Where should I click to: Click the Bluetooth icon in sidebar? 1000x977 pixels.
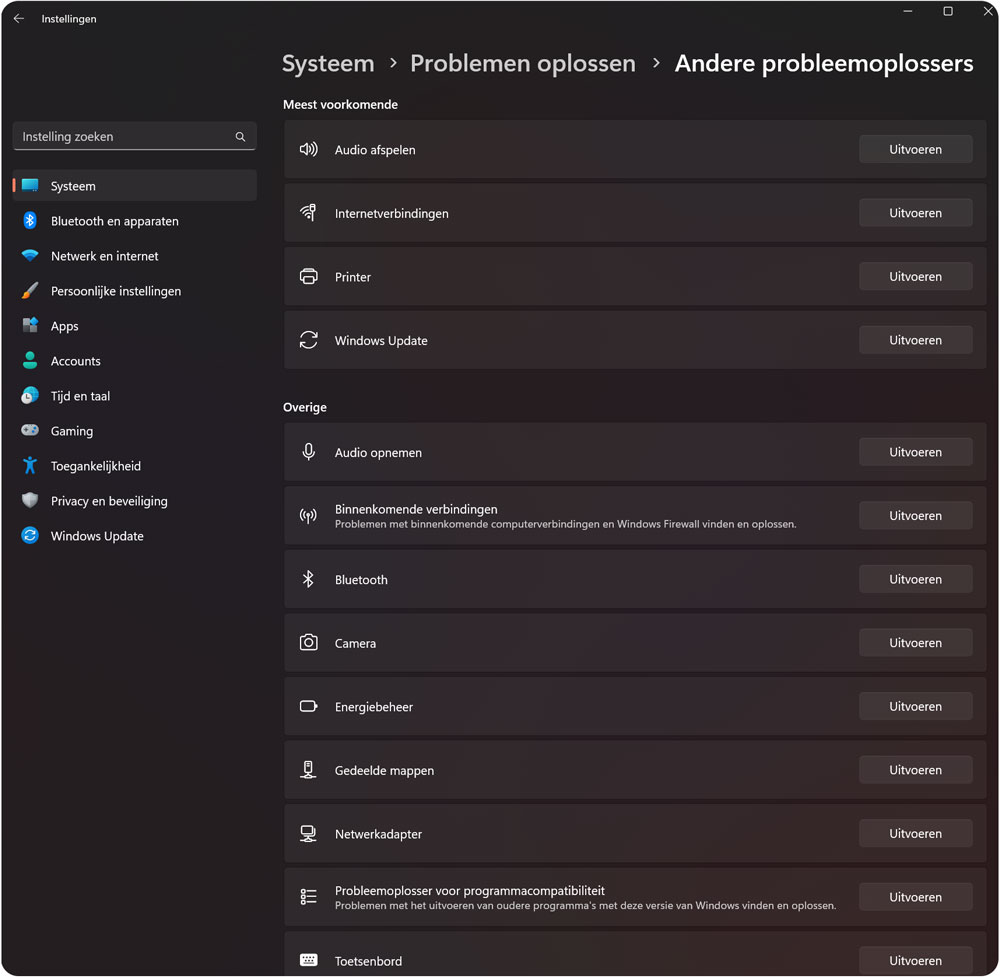(30, 221)
